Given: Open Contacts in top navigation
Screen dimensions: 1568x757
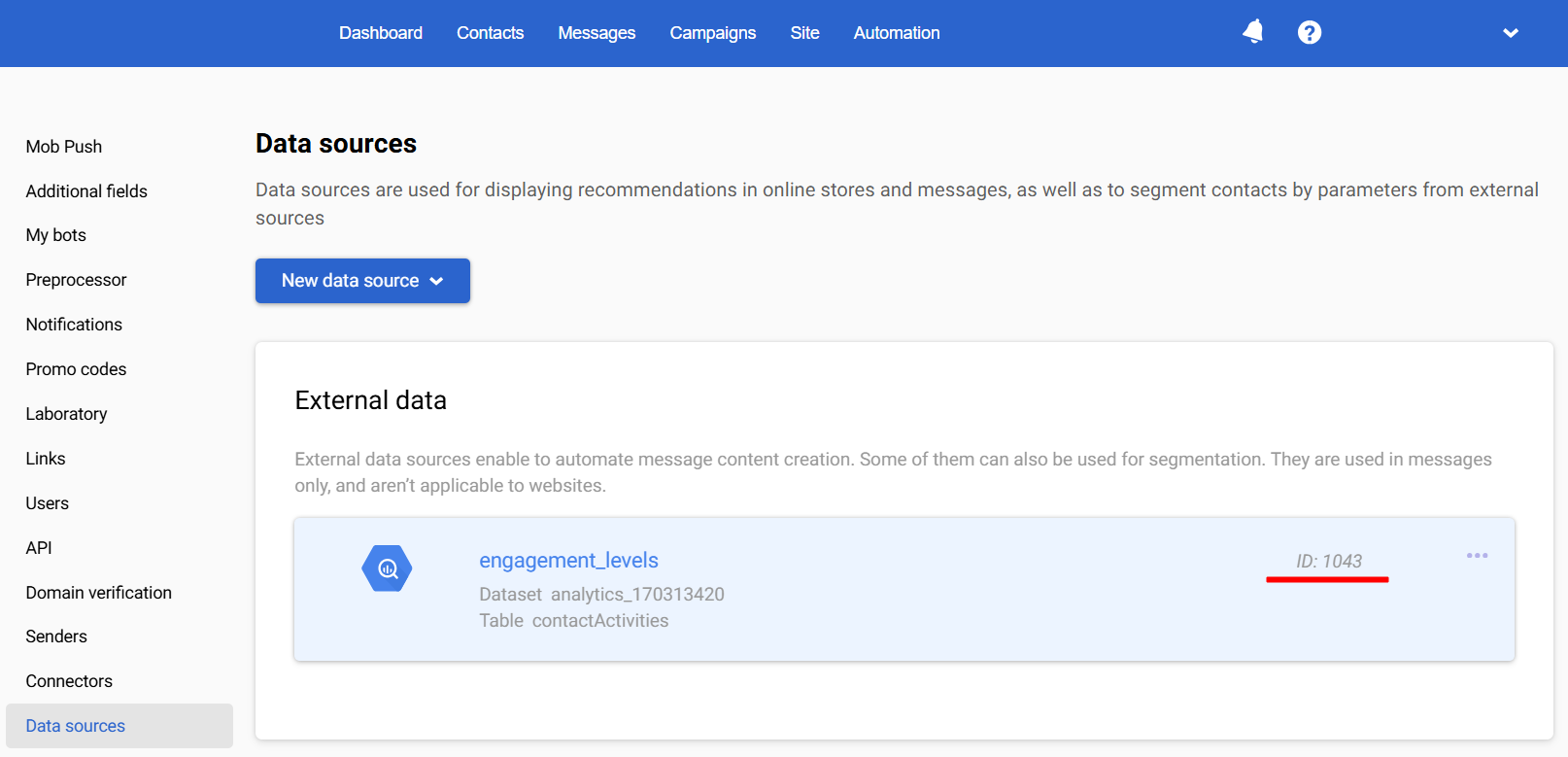Looking at the screenshot, I should (x=491, y=33).
